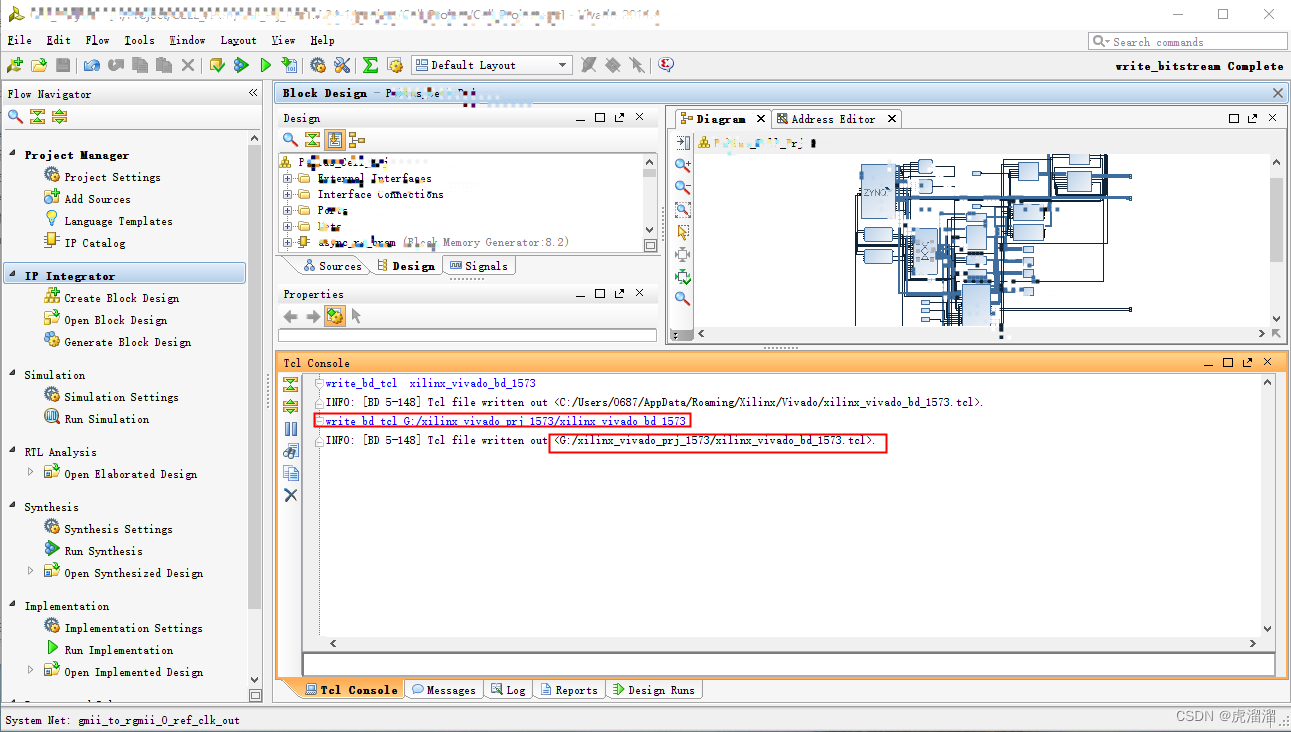The width and height of the screenshot is (1291, 732).
Task: Select the Run Implementation play icon
Action: (x=52, y=649)
